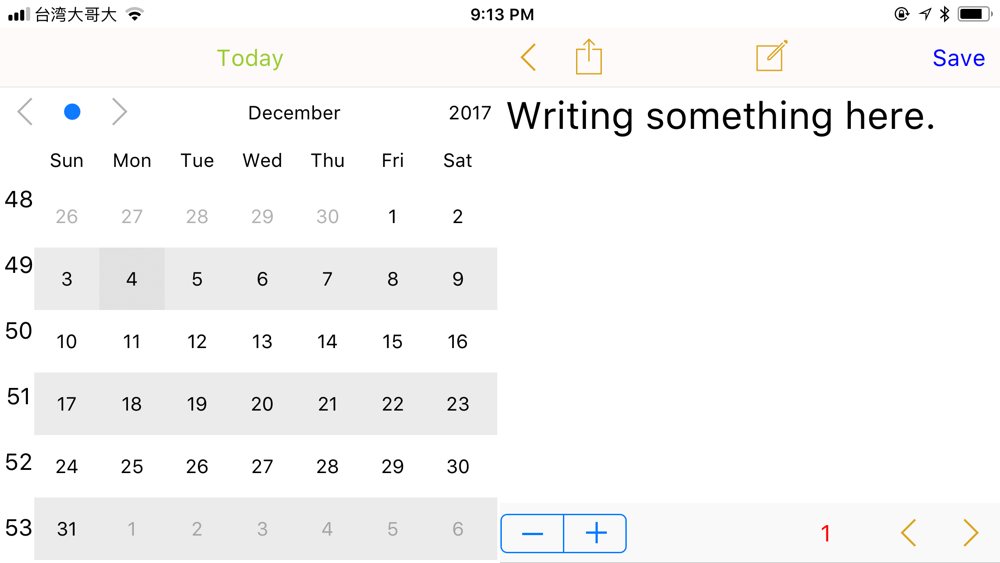This screenshot has height=563, width=1000.
Task: Select December 25 on the calendar
Action: (132, 466)
